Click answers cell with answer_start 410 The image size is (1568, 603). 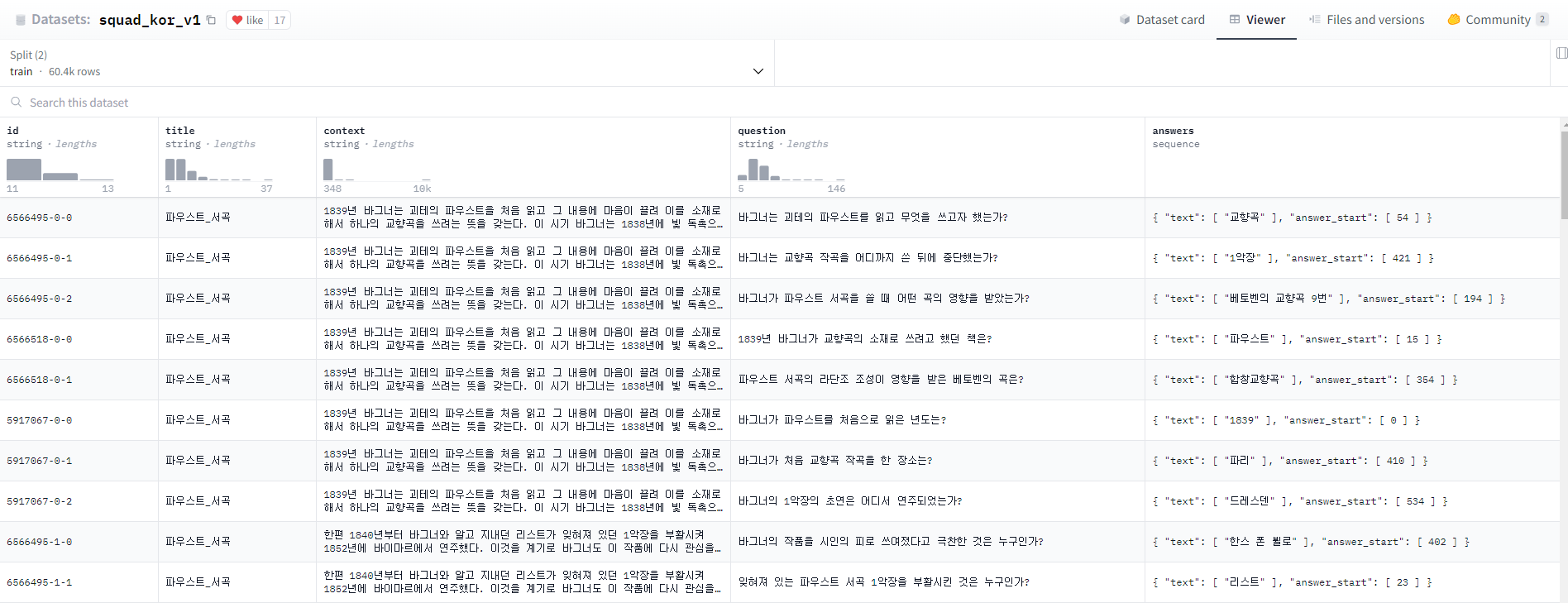pos(1352,461)
